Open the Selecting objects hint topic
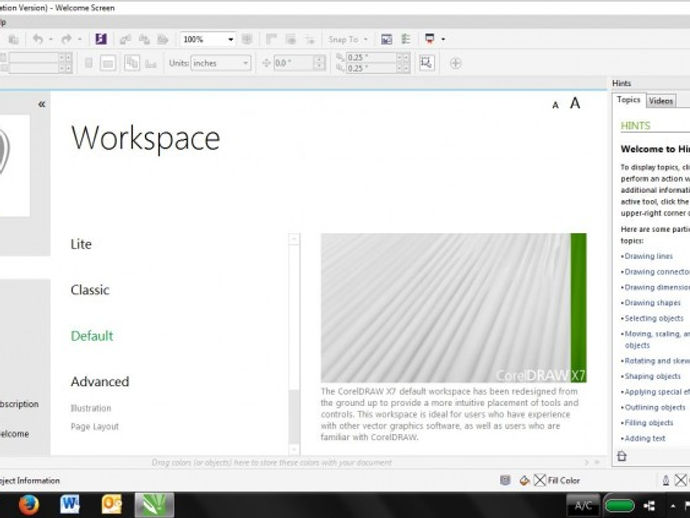 pos(654,318)
